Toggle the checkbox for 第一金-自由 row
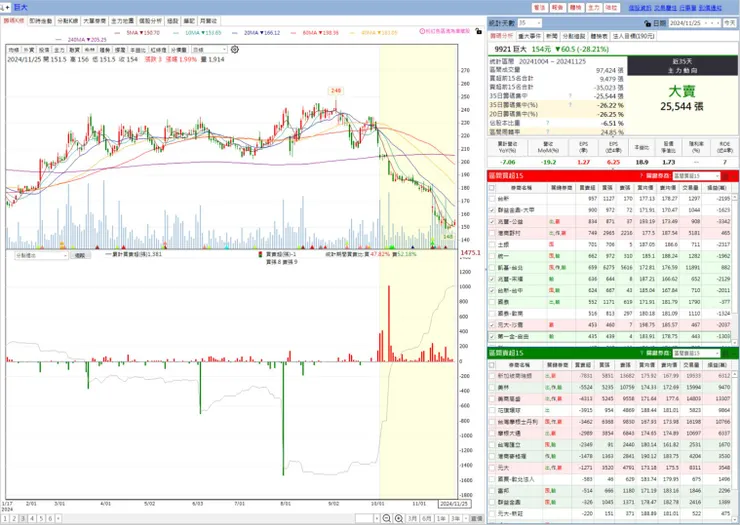 pos(492,337)
